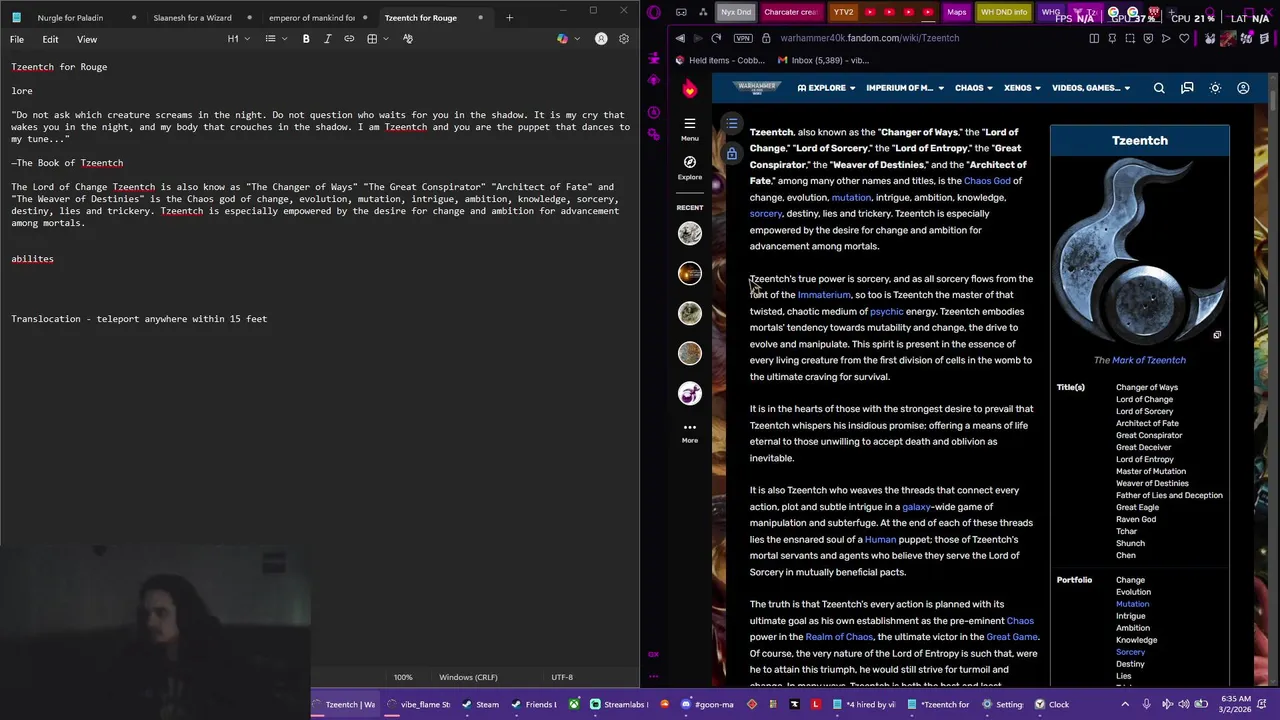1280x720 pixels.
Task: Open the Mark of Tzeentch infobox image
Action: [x=1140, y=253]
